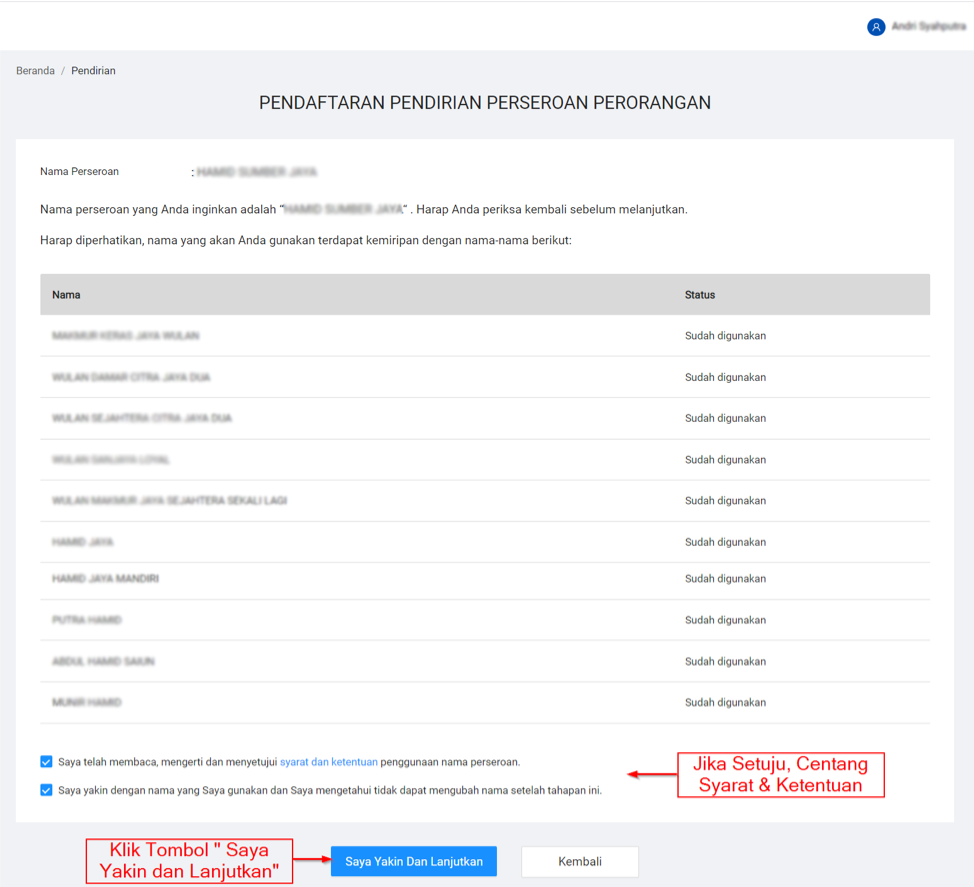Click the page title heading text
This screenshot has height=887, width=974.
[485, 103]
